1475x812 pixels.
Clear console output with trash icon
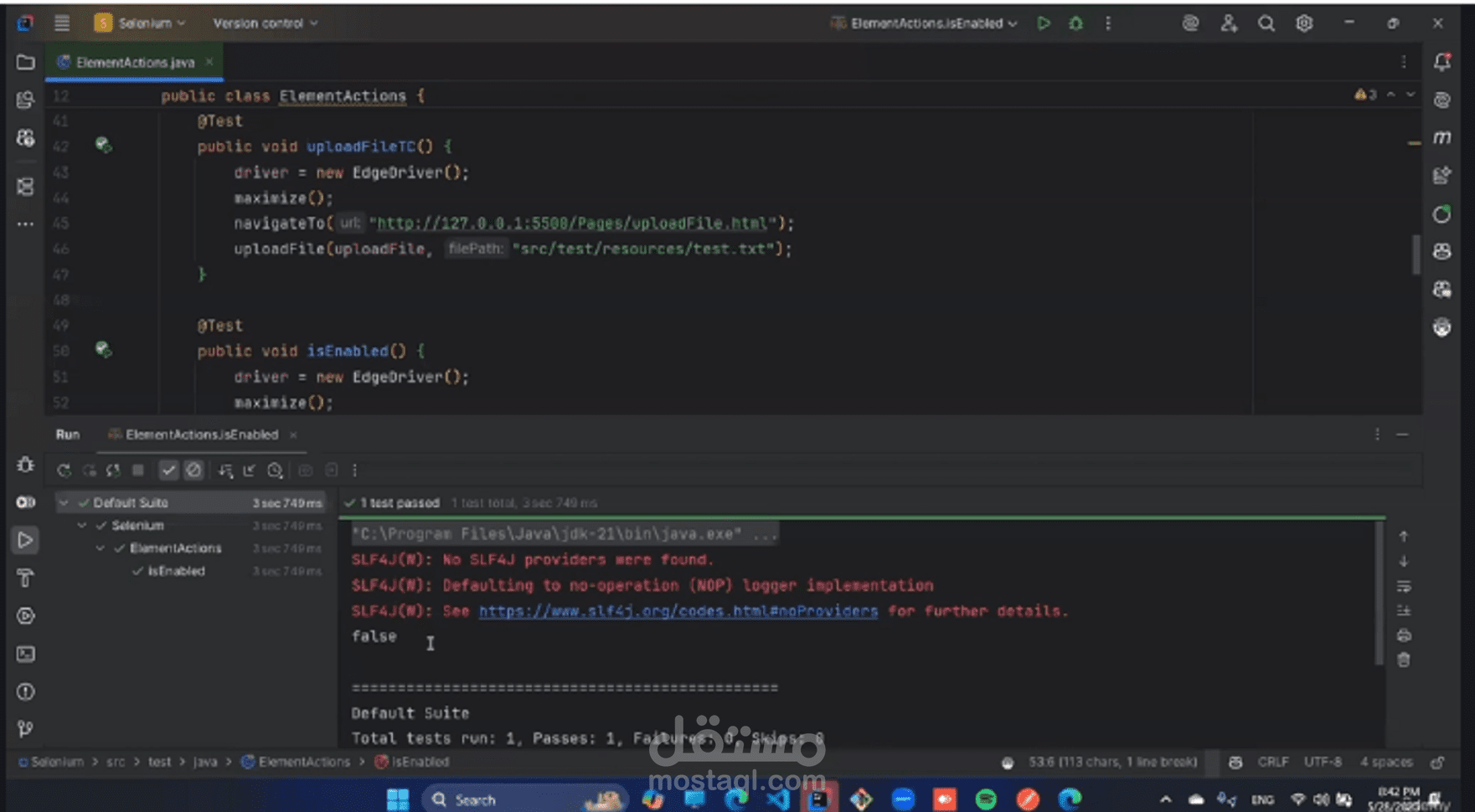pos(1404,660)
